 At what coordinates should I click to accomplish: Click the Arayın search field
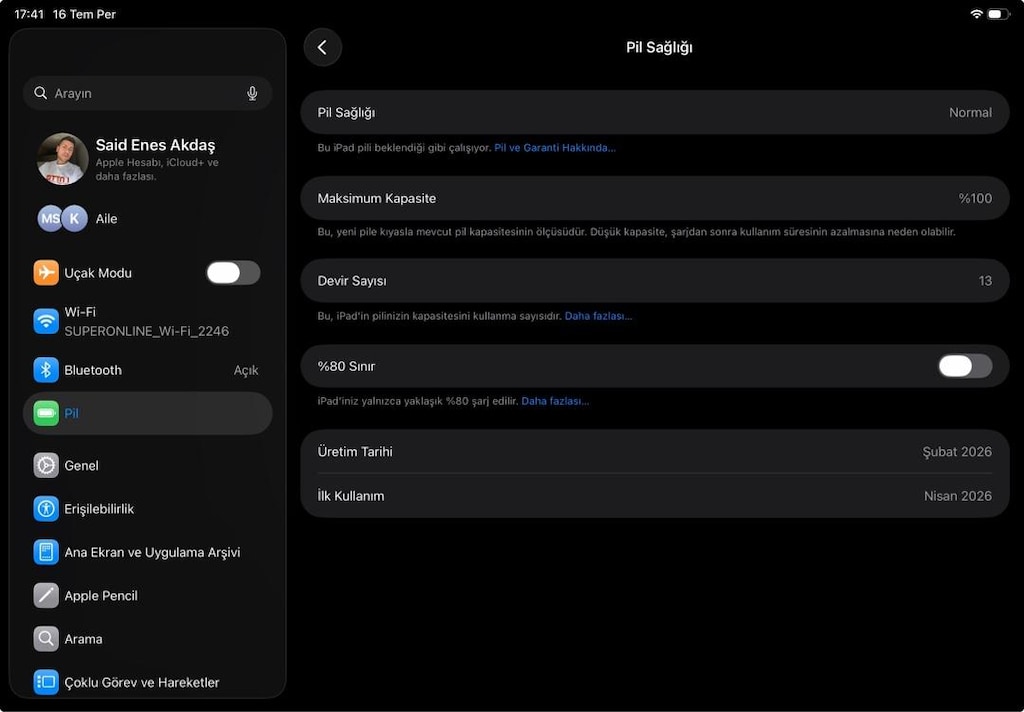point(148,93)
